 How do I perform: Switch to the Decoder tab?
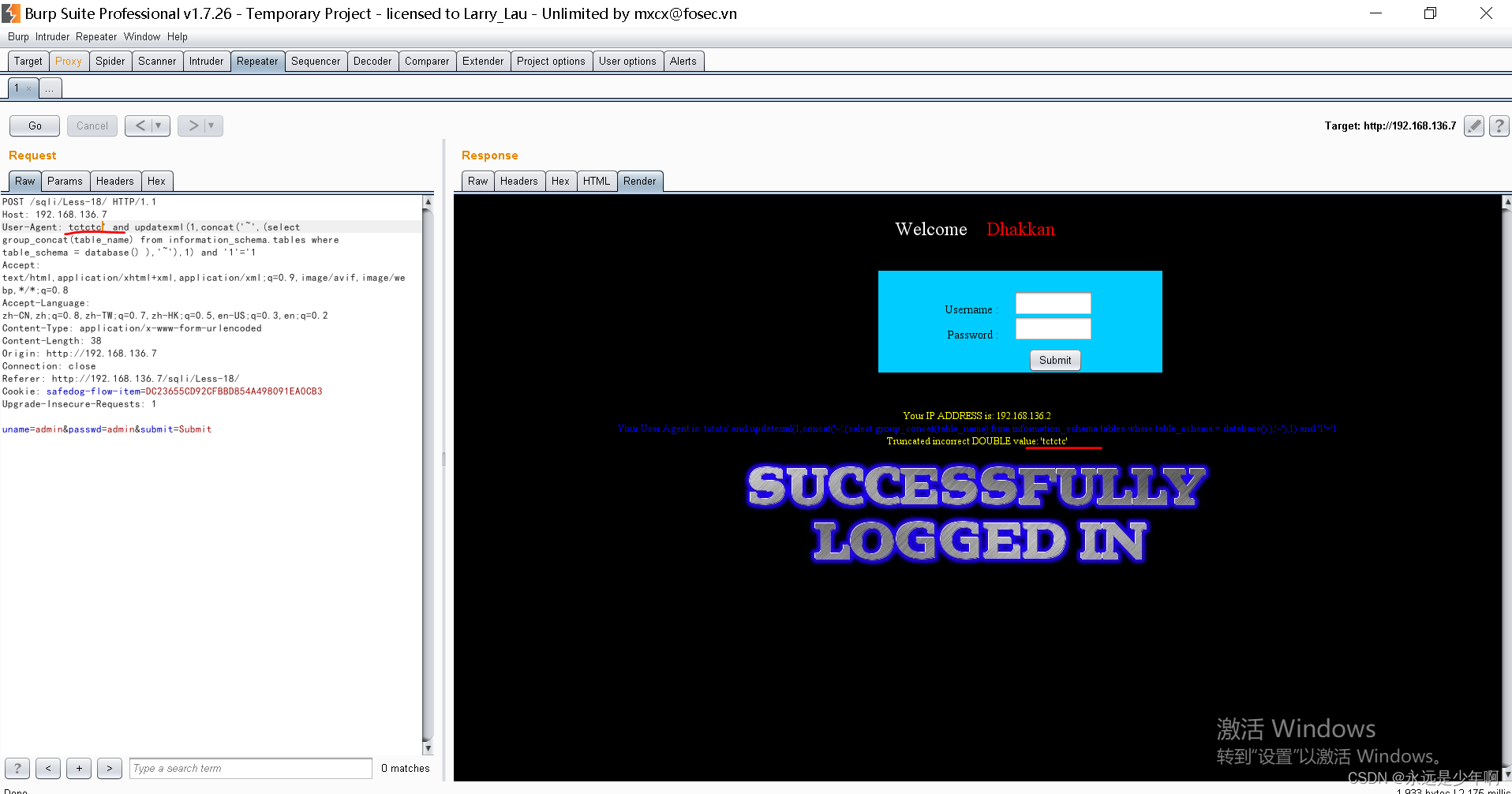(372, 61)
